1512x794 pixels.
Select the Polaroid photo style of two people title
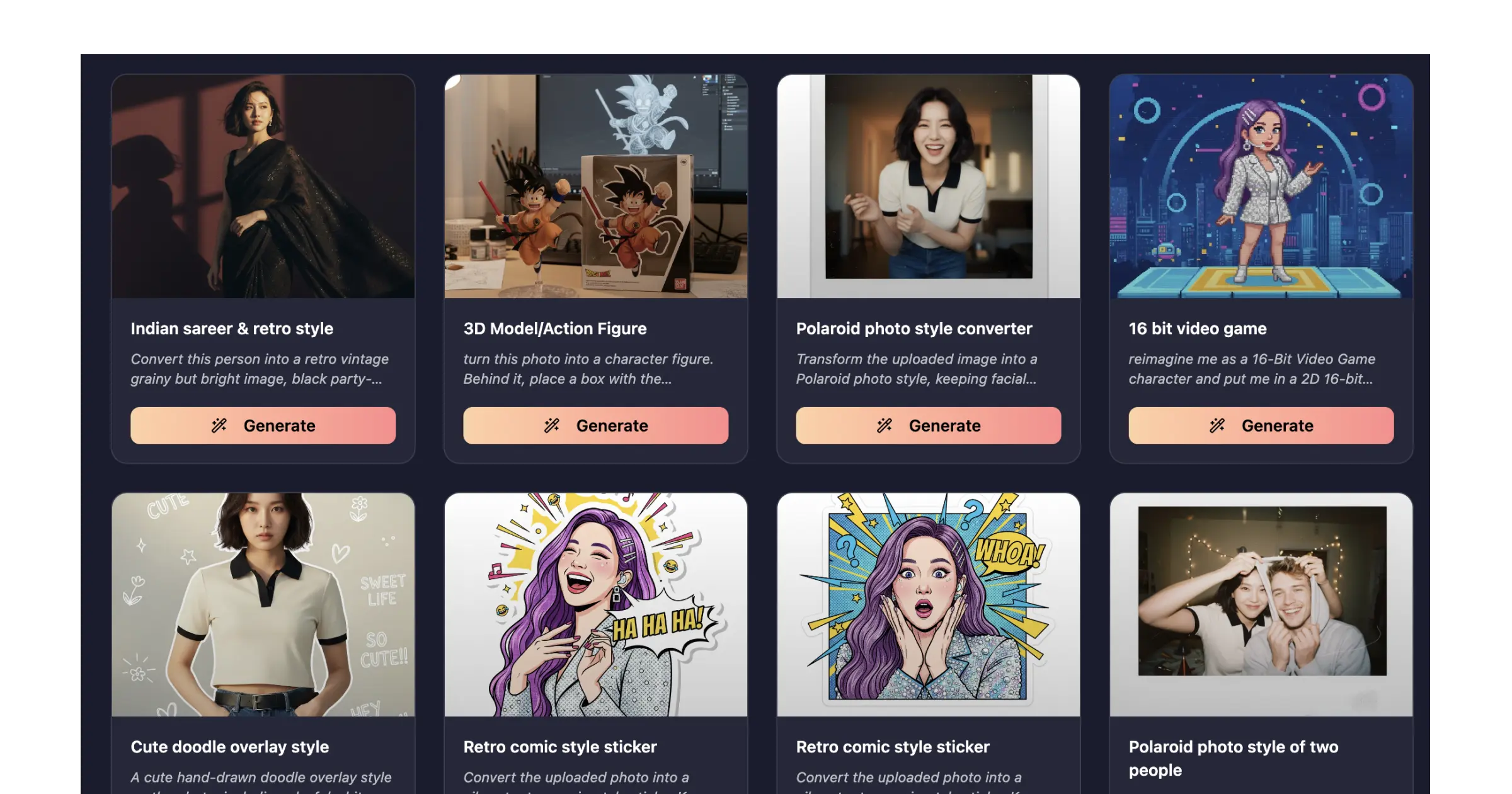1234,759
